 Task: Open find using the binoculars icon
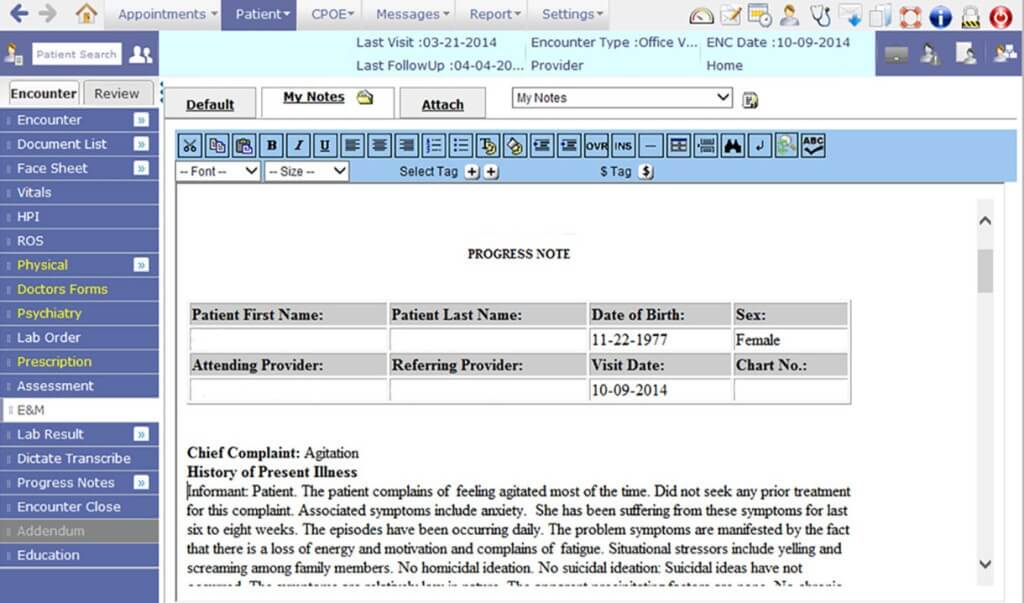pyautogui.click(x=733, y=145)
